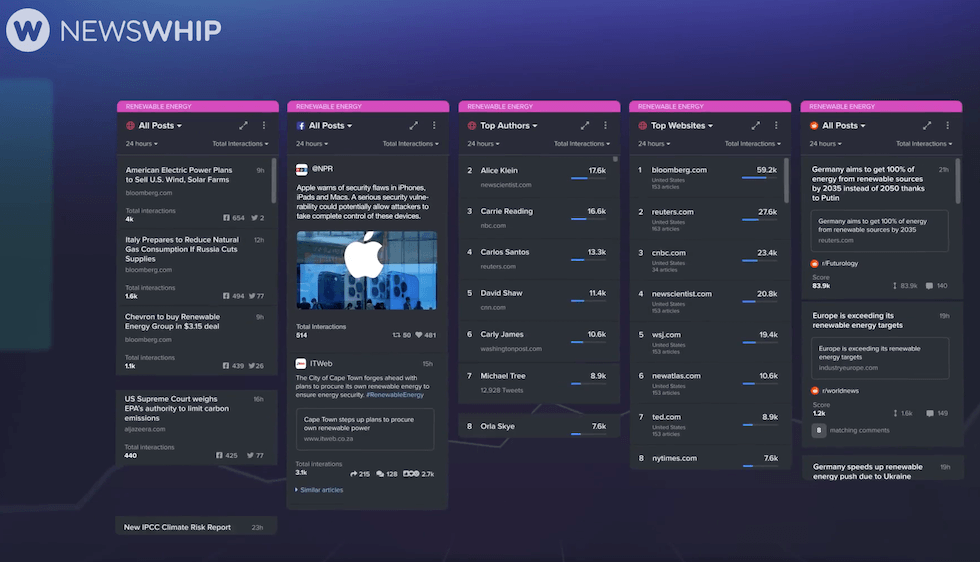Open more options in Top Websites panel
980x562 pixels.
coord(776,126)
